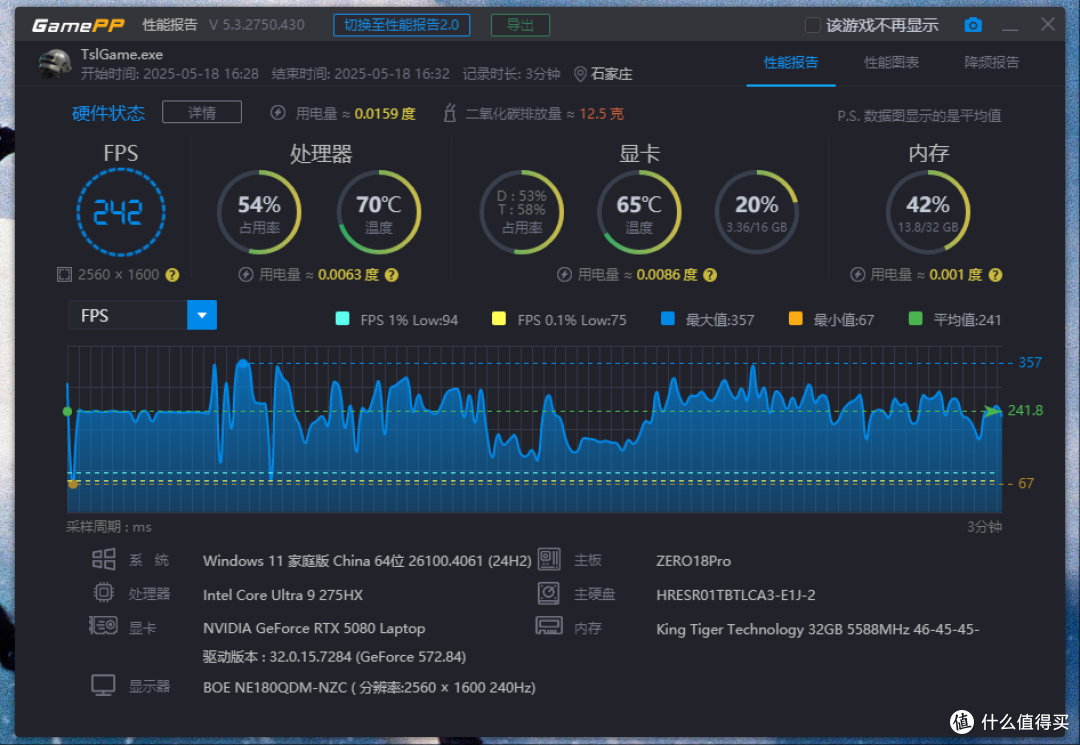
Task: Click the orange minimum marker on chart
Action: 73,484
